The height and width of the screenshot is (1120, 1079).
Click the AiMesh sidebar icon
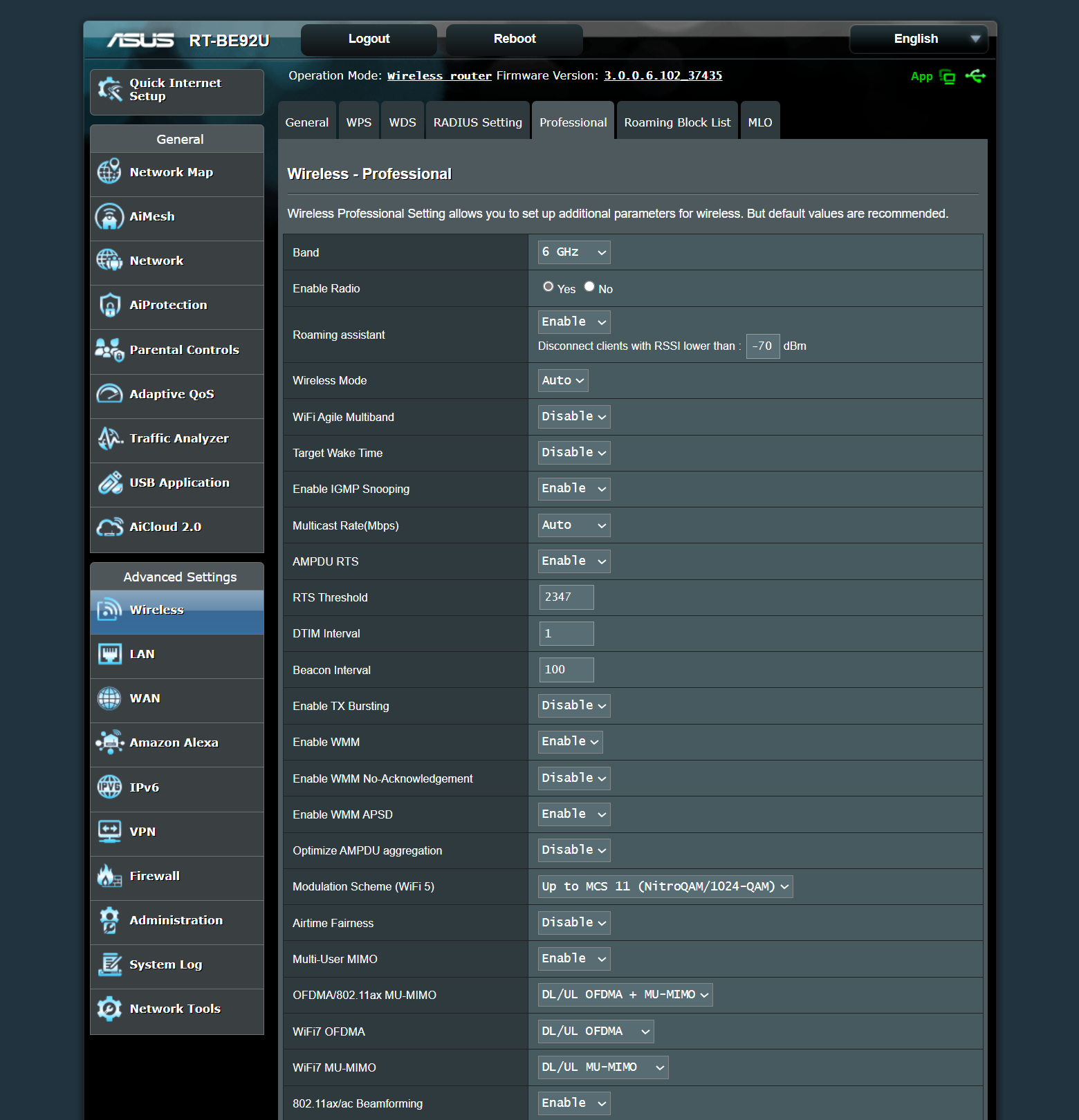click(x=109, y=216)
